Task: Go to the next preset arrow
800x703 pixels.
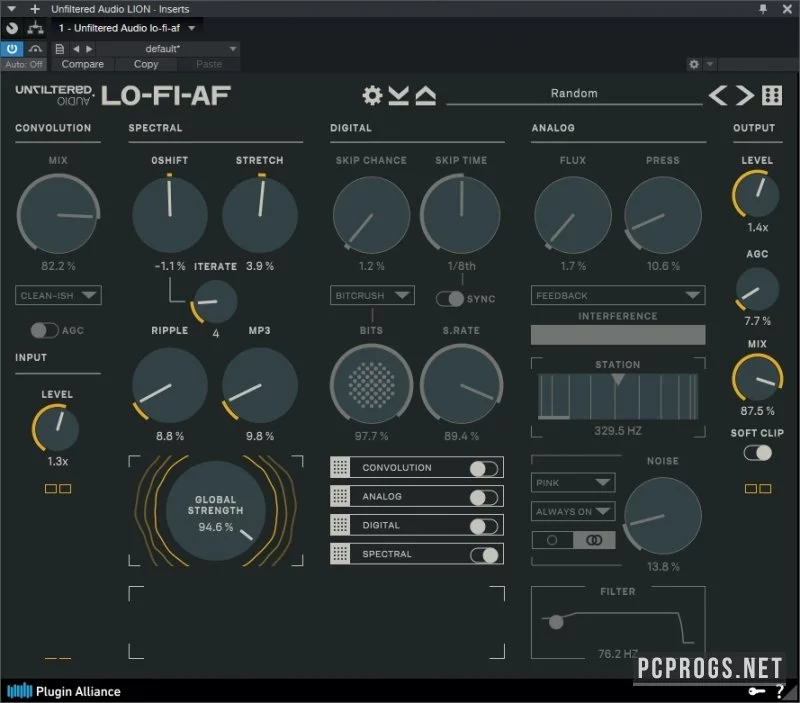Action: tap(744, 95)
